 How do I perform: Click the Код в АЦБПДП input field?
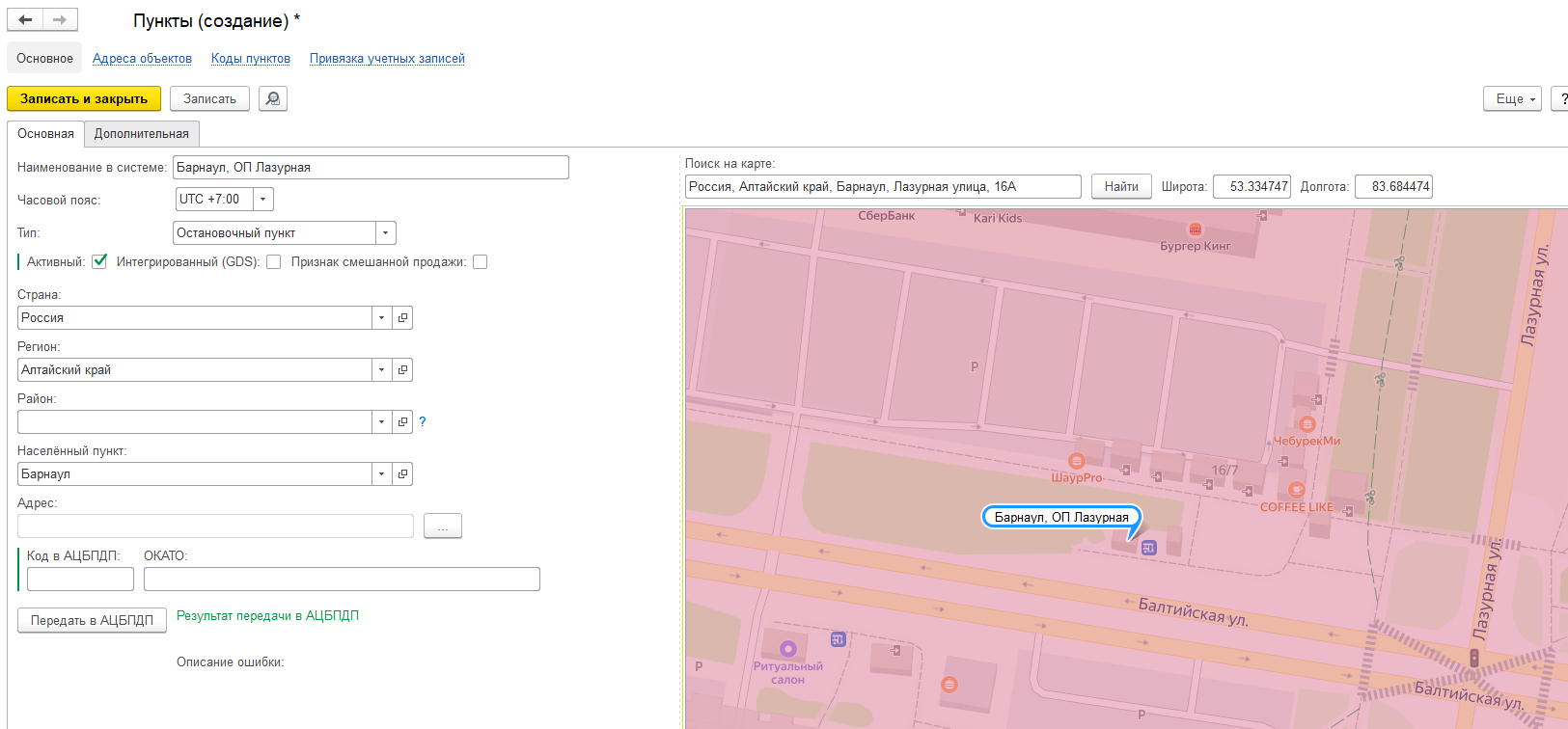tap(80, 580)
